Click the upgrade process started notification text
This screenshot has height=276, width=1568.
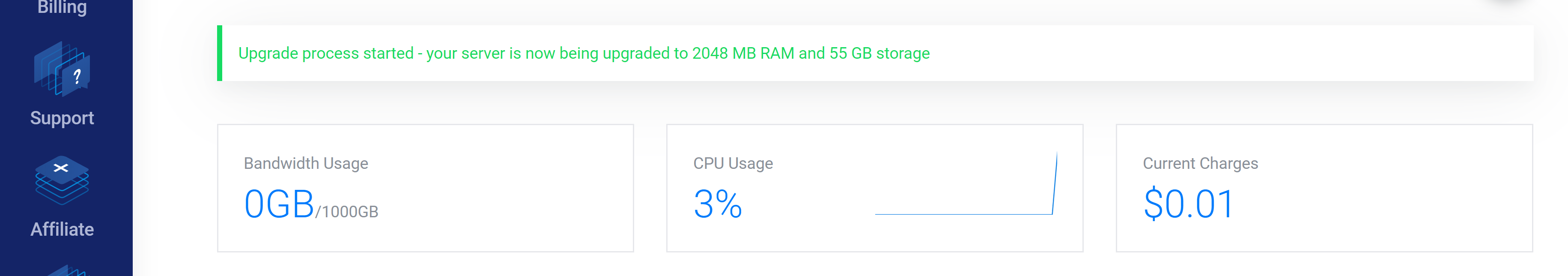[x=584, y=54]
